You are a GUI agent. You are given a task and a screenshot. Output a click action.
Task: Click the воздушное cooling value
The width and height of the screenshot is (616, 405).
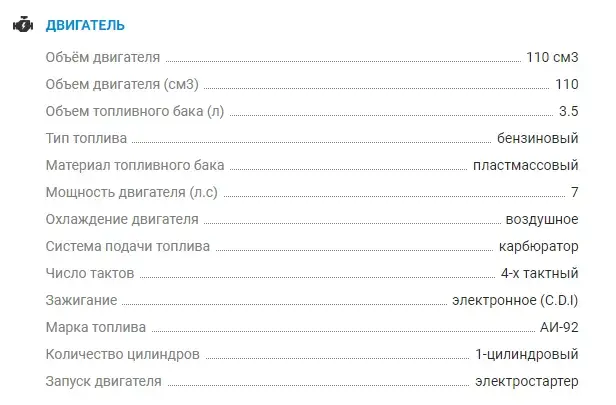542,219
